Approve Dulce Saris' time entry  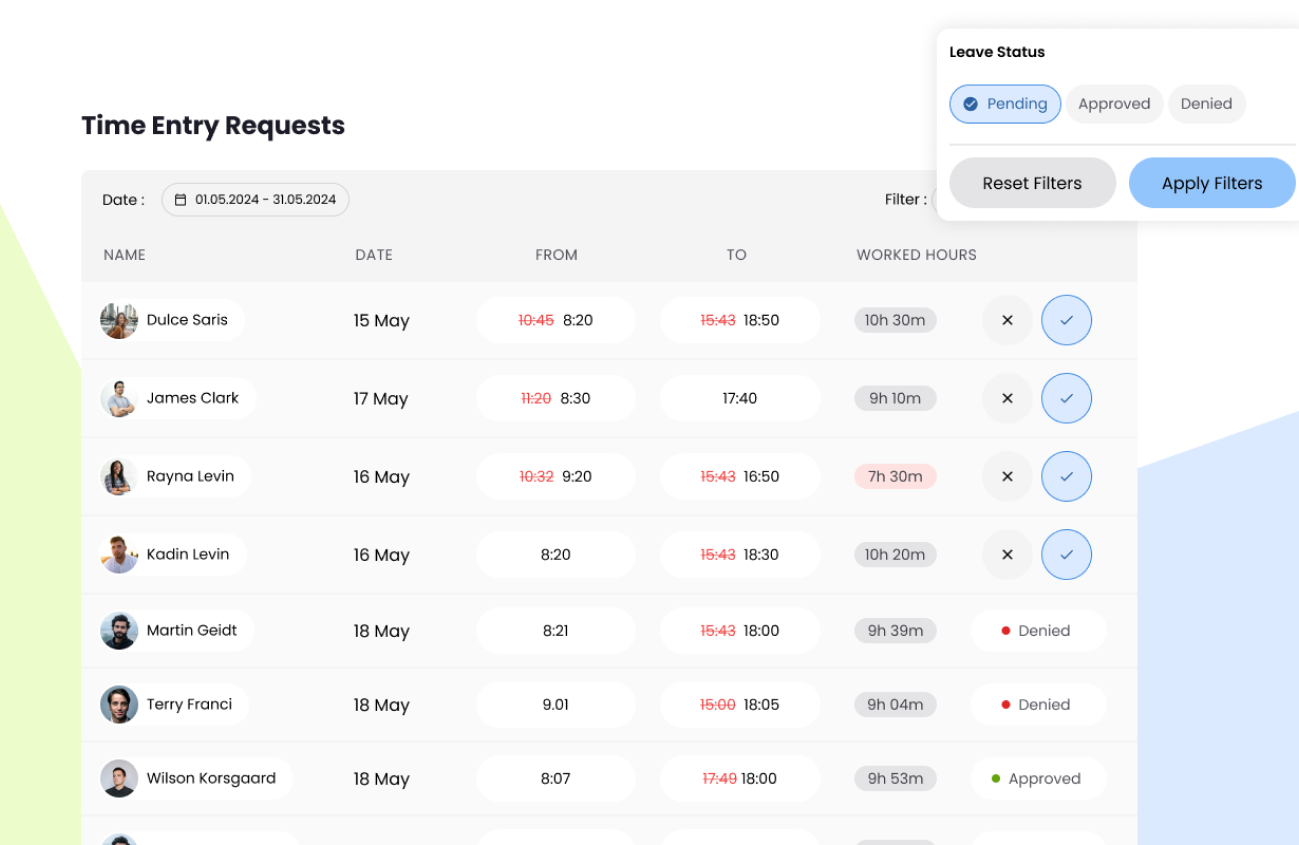coord(1066,320)
